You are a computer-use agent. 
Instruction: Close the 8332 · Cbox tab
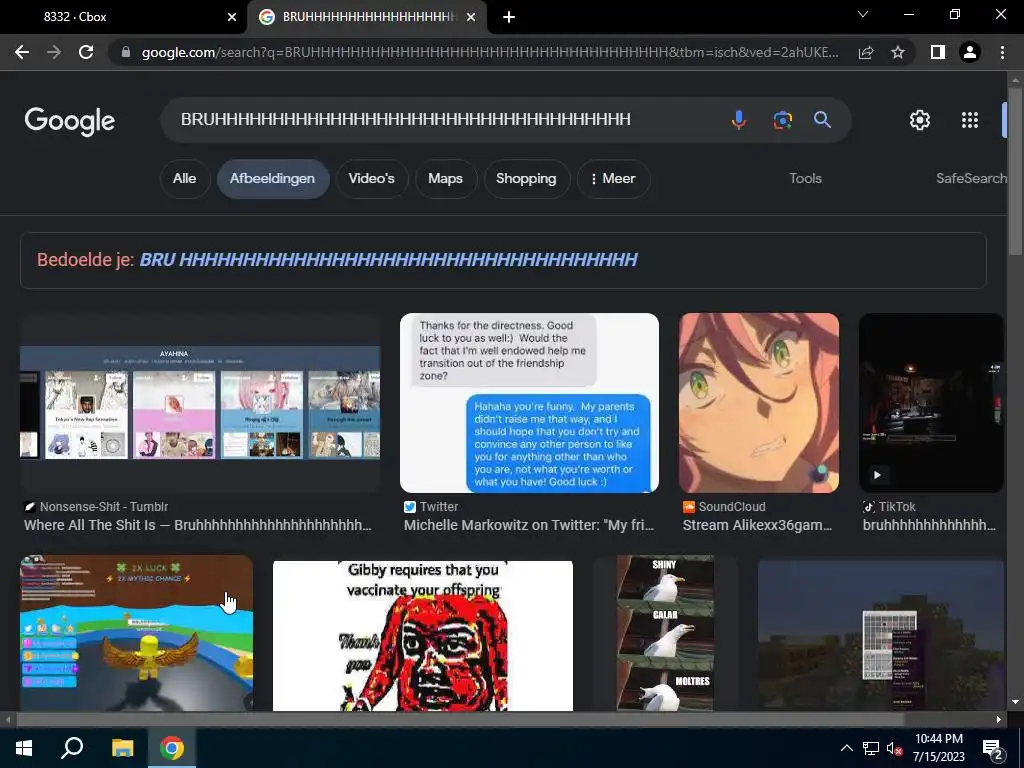232,17
